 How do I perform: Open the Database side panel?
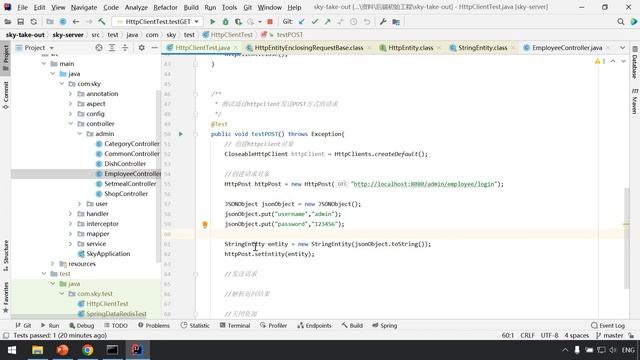(x=635, y=62)
